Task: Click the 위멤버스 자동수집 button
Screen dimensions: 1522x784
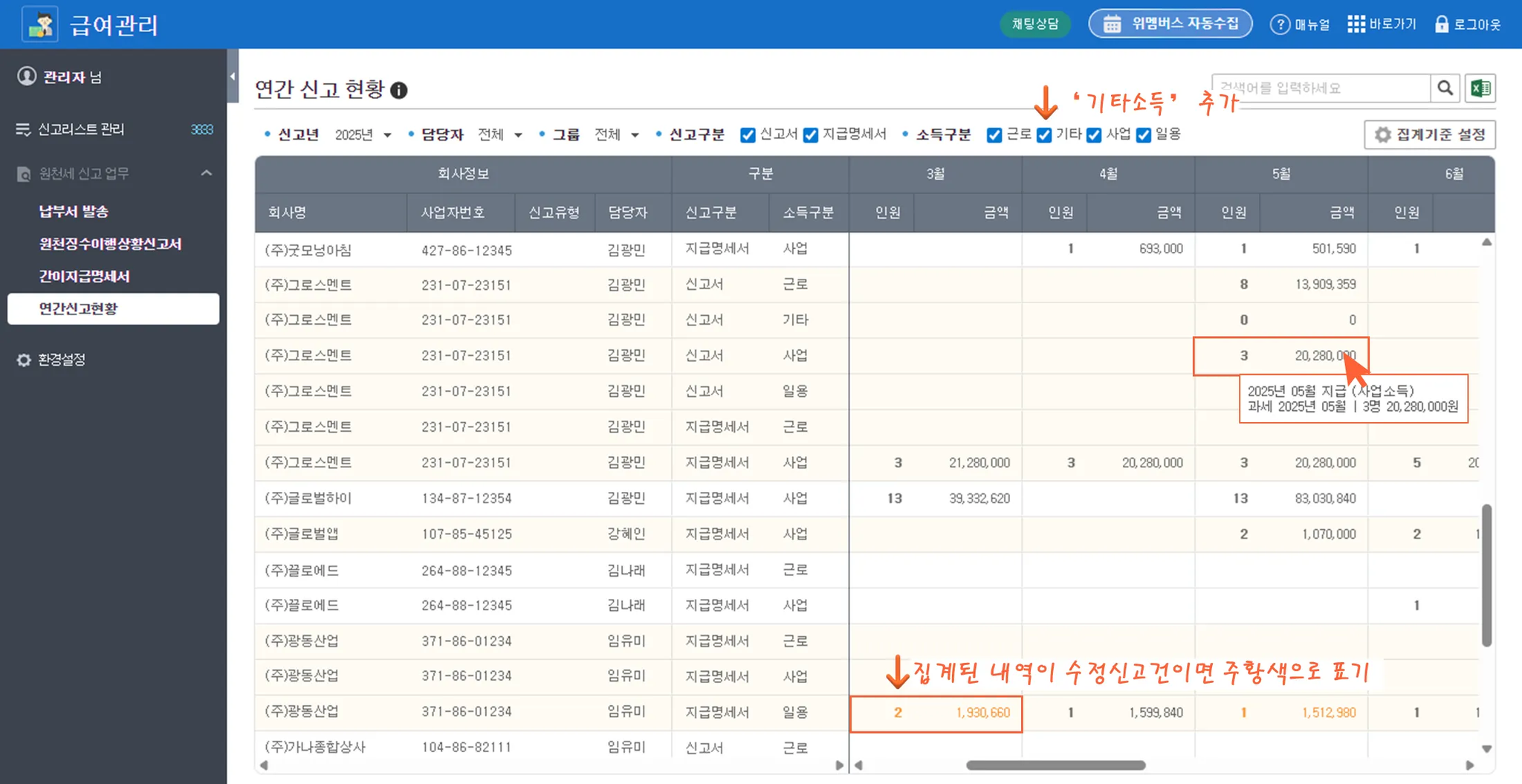Action: [x=1170, y=24]
